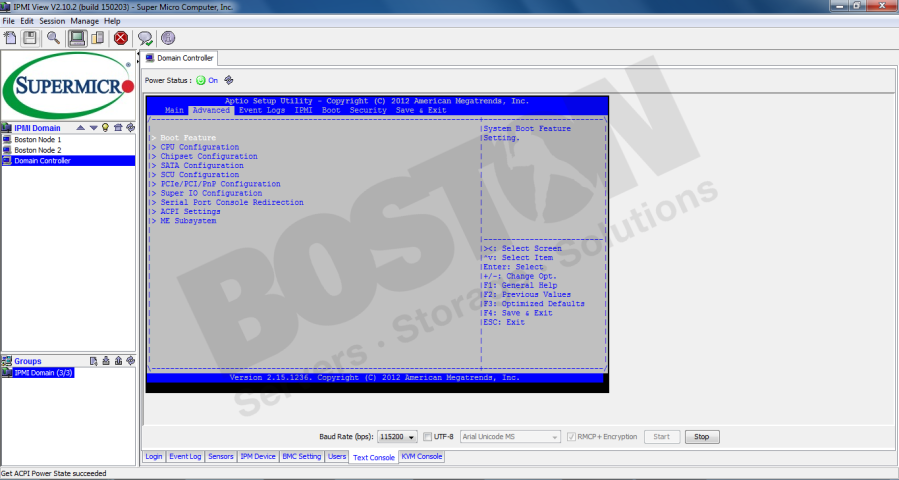Click Serial Port Console Redirection entry
The width and height of the screenshot is (899, 480).
(232, 202)
